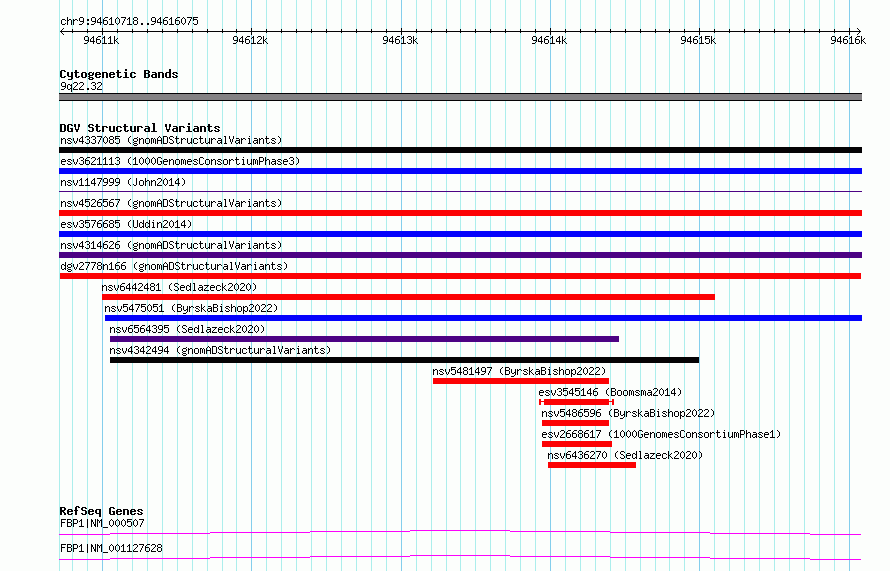Image resolution: width=890 pixels, height=571 pixels.
Task: Click the left arrow of the coordinate ruler
Action: click(x=62, y=32)
